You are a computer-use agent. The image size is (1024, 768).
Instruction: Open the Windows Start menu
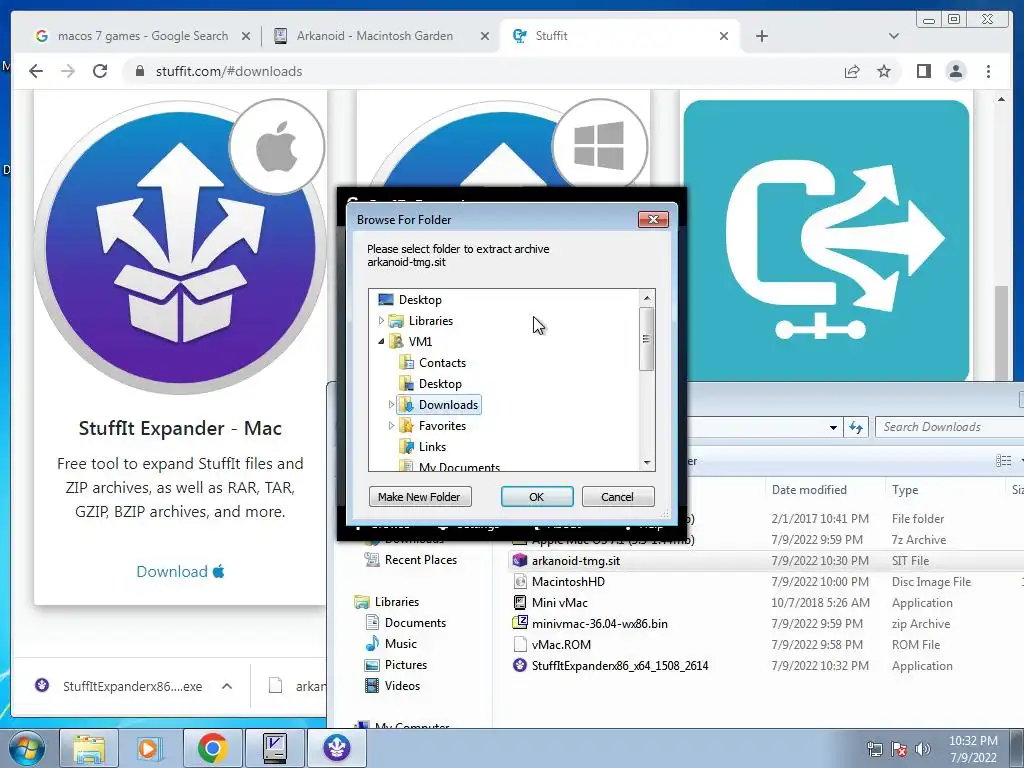(26, 748)
